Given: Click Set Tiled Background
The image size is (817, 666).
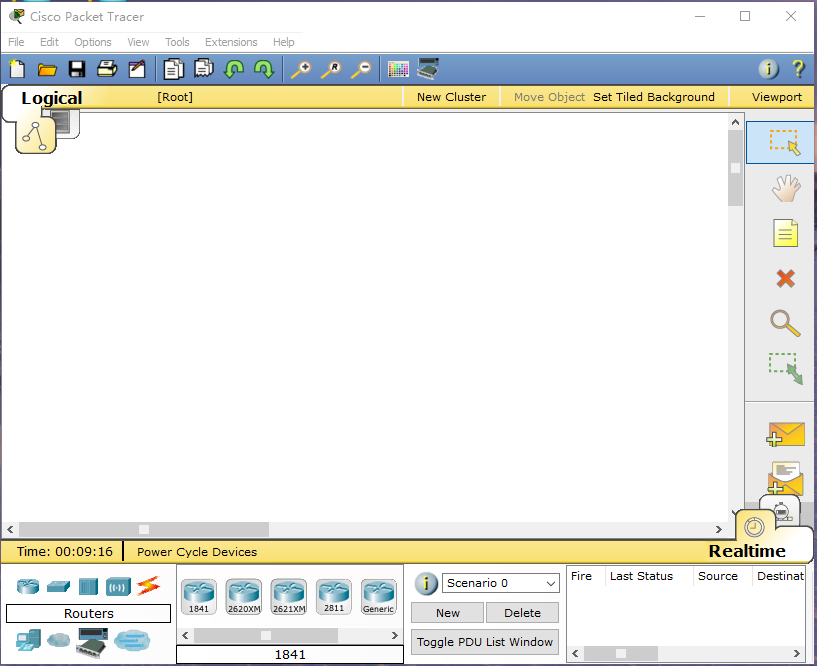Looking at the screenshot, I should pyautogui.click(x=653, y=97).
